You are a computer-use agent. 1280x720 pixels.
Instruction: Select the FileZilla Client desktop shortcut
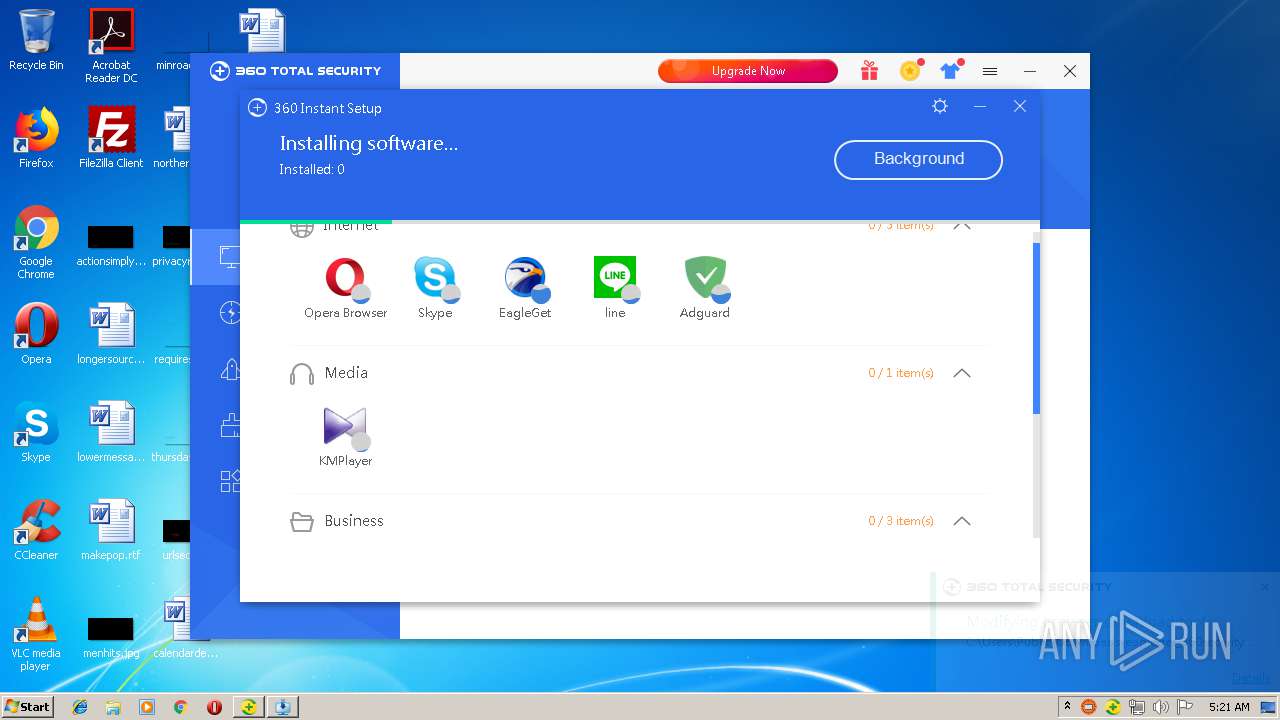(x=111, y=138)
